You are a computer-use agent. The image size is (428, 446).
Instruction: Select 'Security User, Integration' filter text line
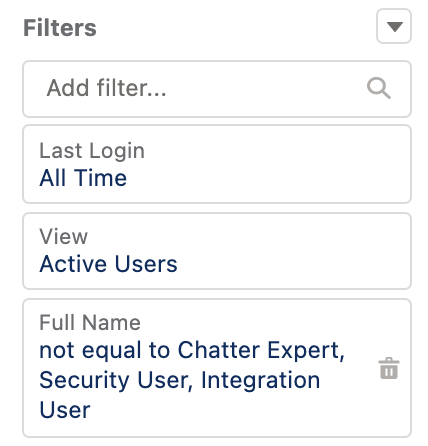click(180, 380)
